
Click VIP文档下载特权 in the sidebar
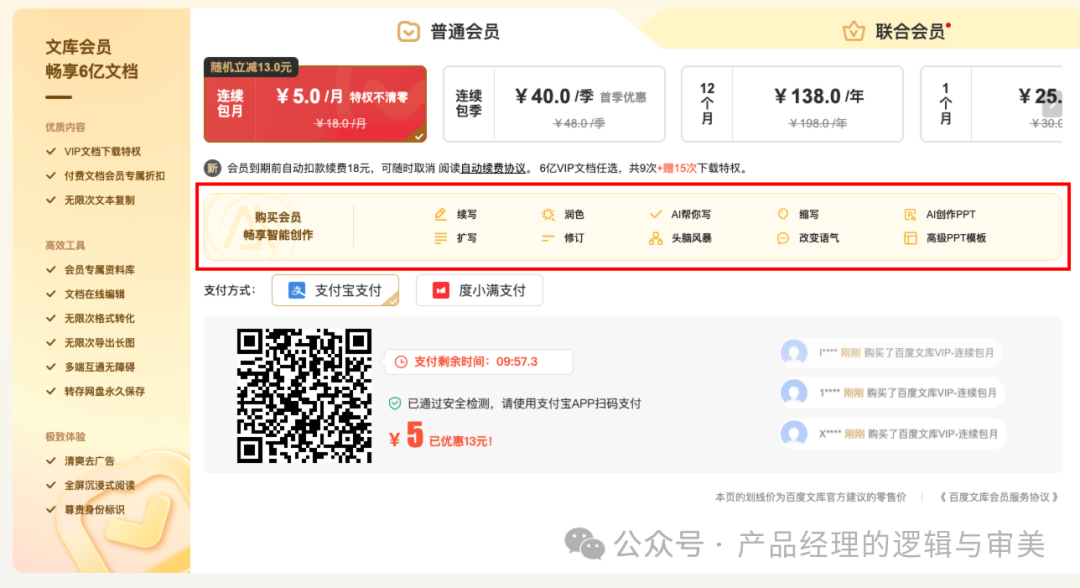click(x=103, y=151)
